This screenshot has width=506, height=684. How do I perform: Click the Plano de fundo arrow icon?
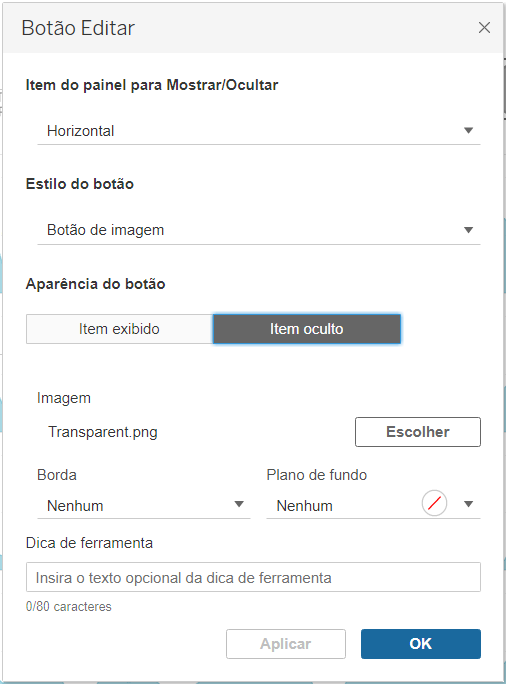click(468, 504)
